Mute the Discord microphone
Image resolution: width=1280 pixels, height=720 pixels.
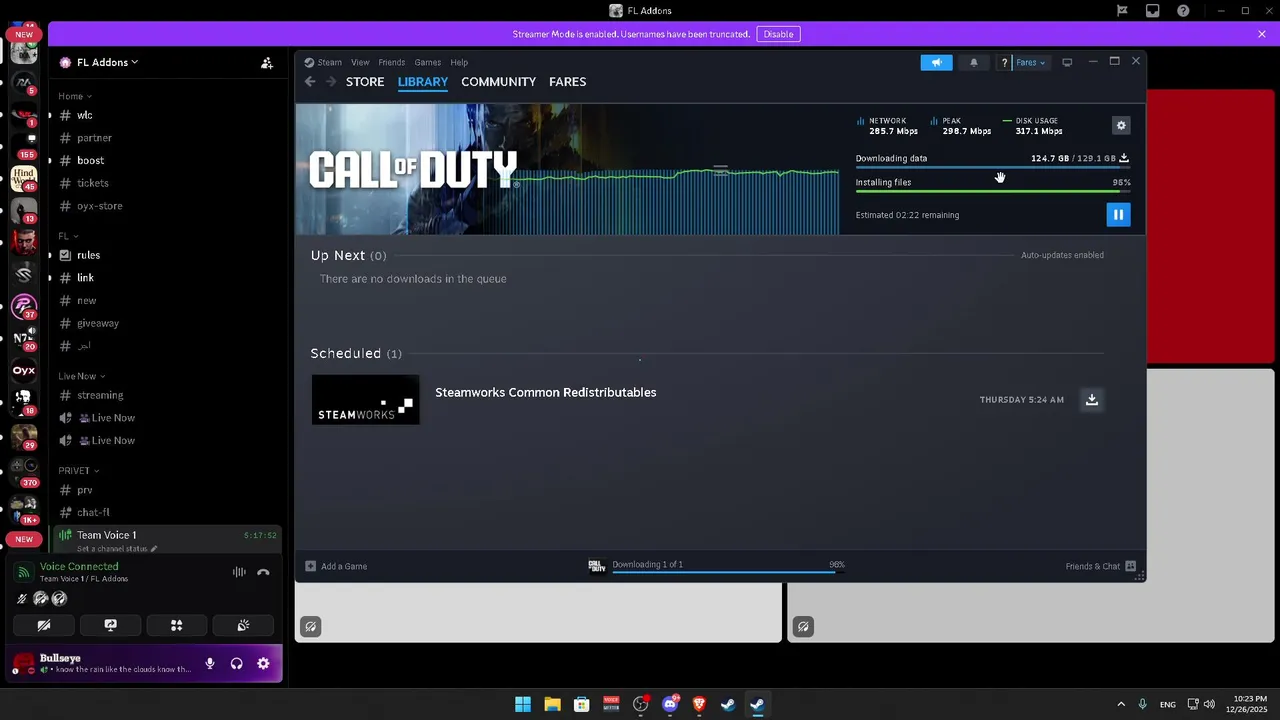[x=210, y=663]
